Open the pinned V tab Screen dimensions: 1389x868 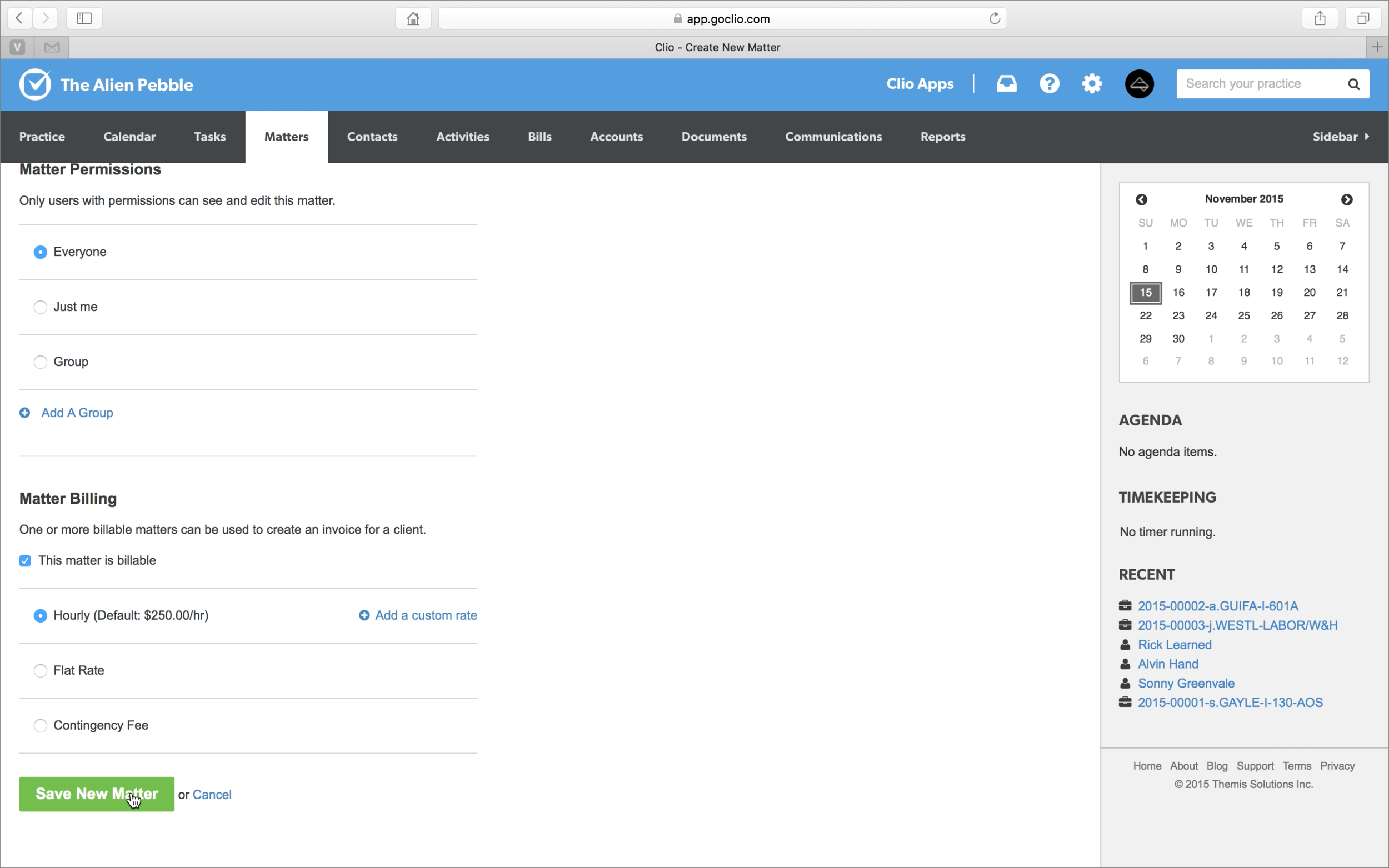(x=17, y=47)
